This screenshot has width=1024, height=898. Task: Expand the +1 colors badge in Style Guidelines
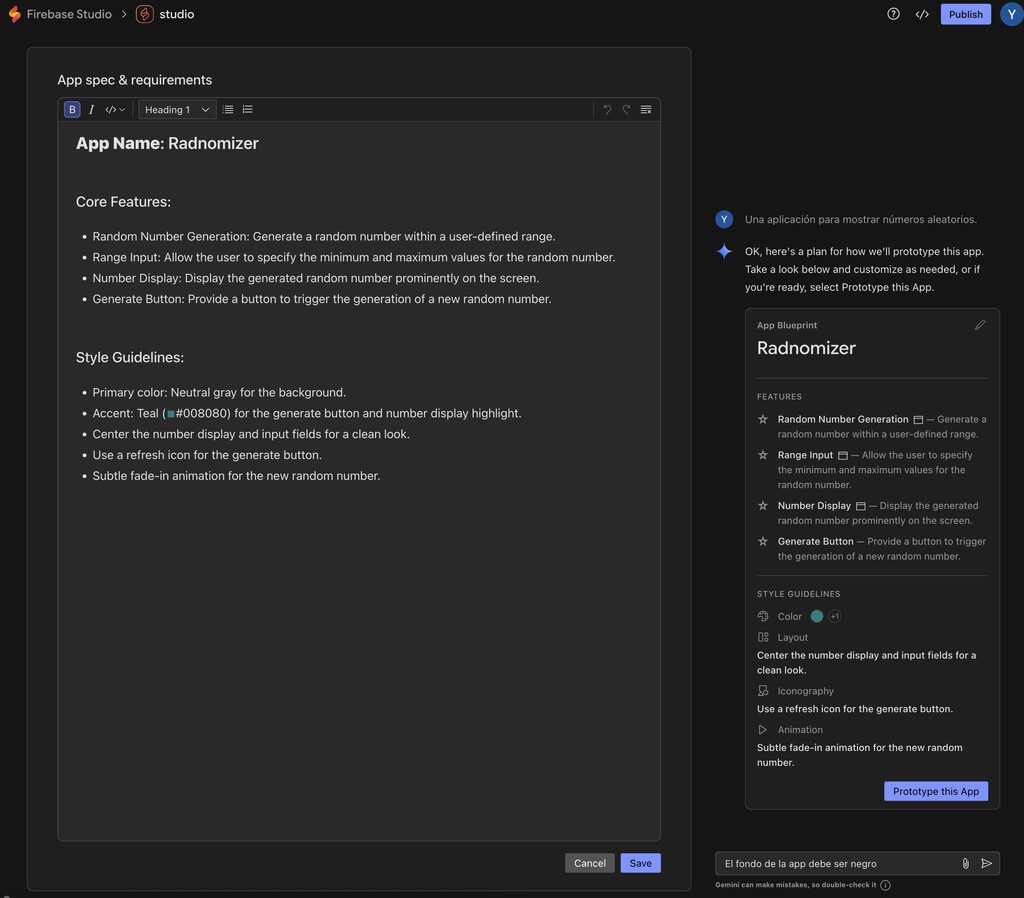(833, 616)
